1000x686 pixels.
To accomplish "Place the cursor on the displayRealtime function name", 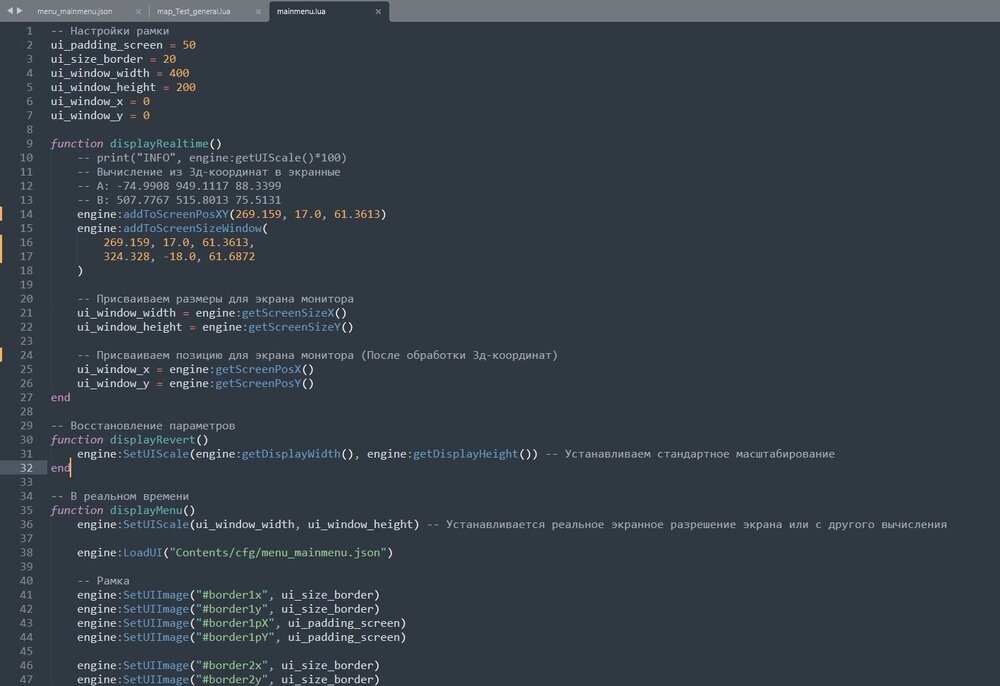I will [x=159, y=144].
